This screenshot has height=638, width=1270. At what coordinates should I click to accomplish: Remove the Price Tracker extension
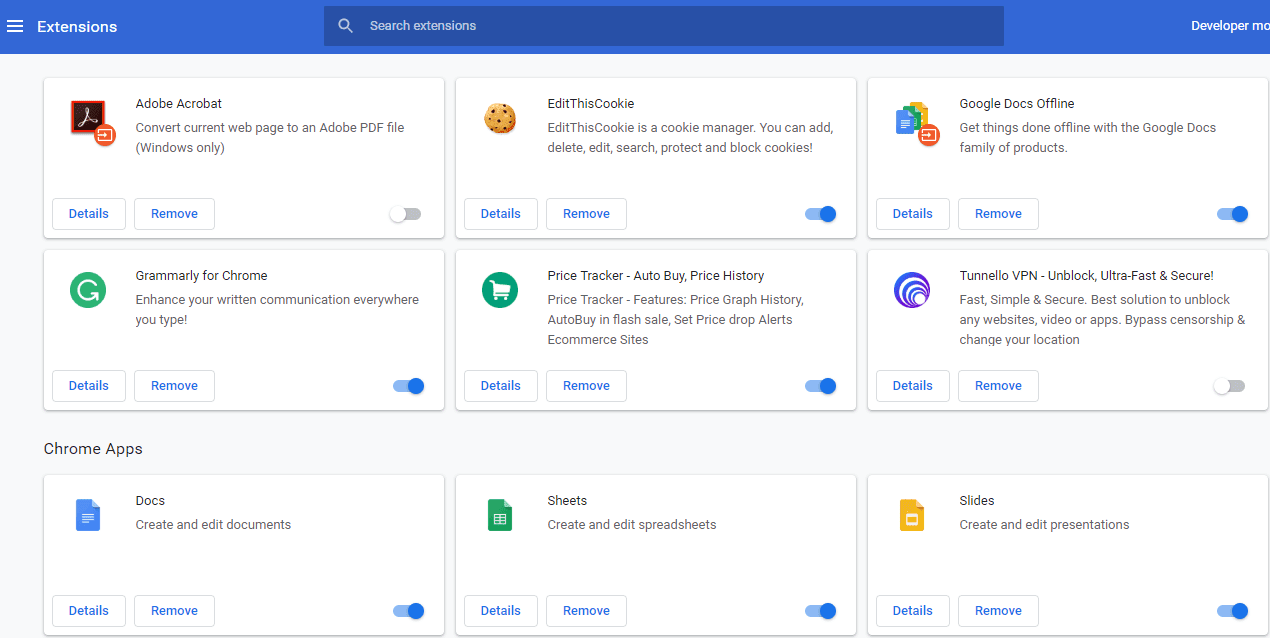(586, 385)
